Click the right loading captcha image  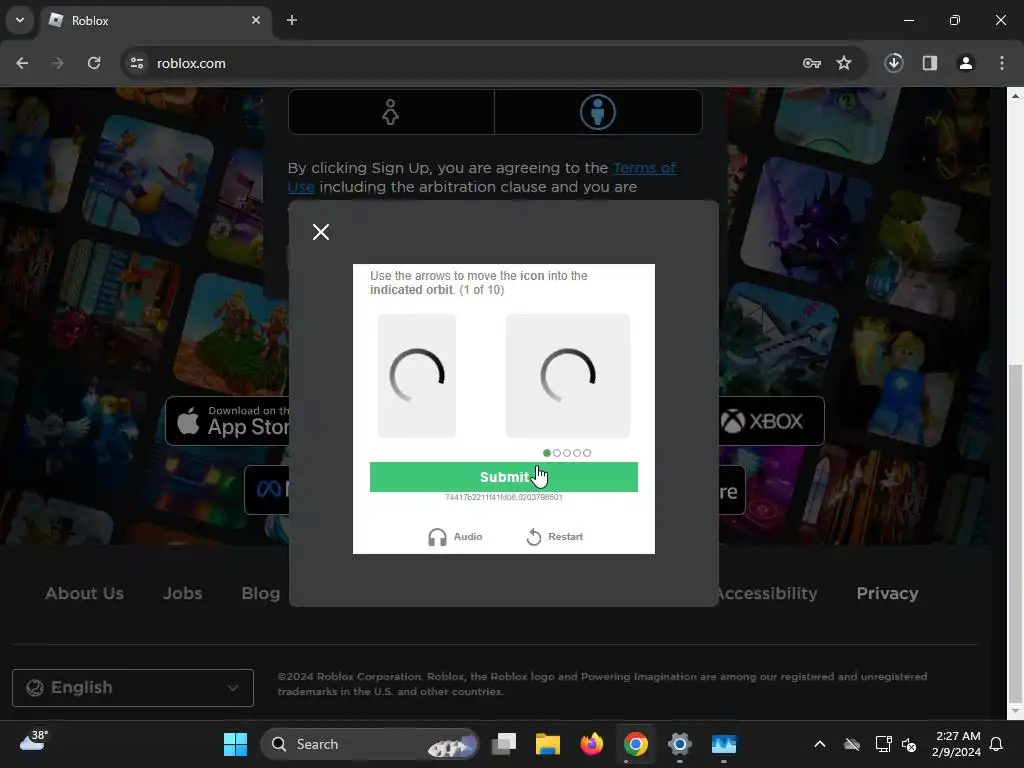(568, 376)
